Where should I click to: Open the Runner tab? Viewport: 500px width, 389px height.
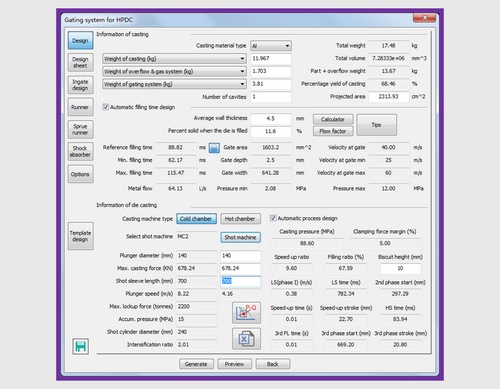coord(80,107)
